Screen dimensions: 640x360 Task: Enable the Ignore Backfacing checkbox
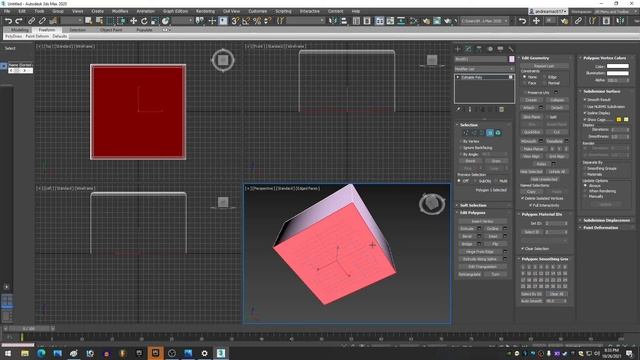[x=460, y=148]
